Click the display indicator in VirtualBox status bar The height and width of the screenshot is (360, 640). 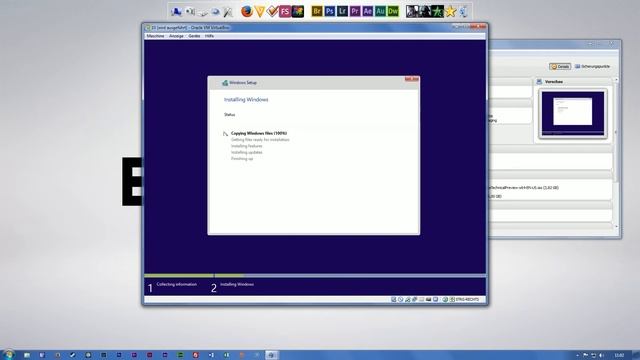click(x=436, y=300)
